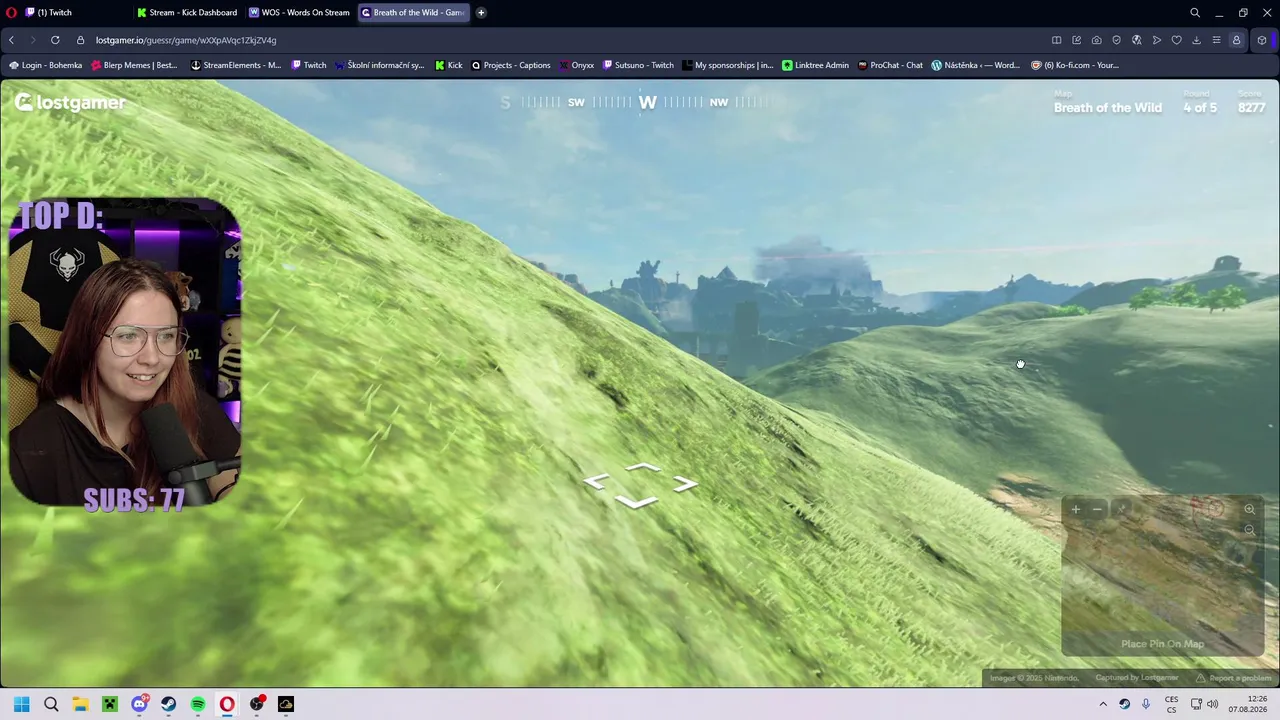1280x720 pixels.
Task: Open the browser downloads icon
Action: 1197,40
